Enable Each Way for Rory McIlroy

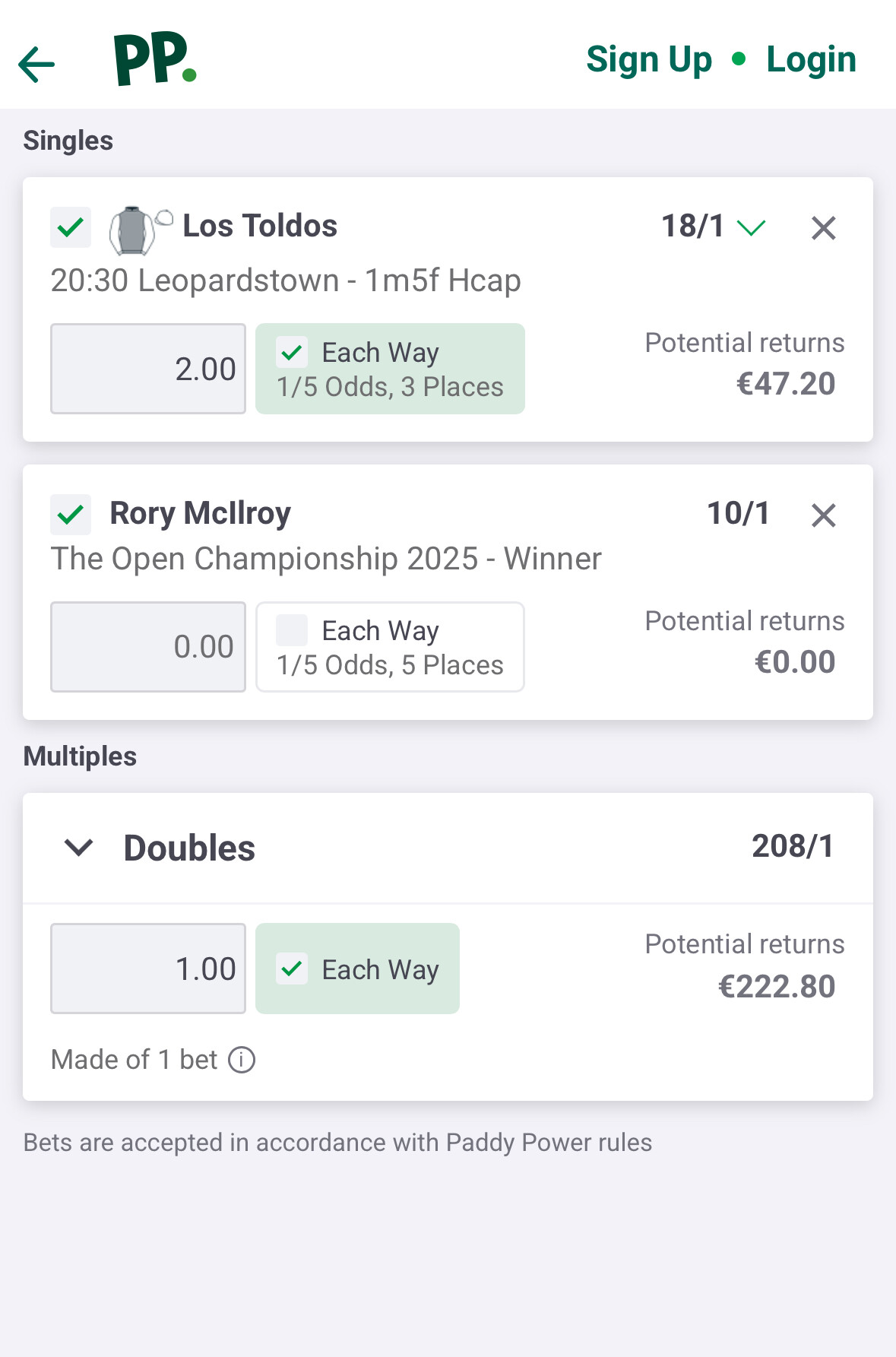pyautogui.click(x=292, y=630)
